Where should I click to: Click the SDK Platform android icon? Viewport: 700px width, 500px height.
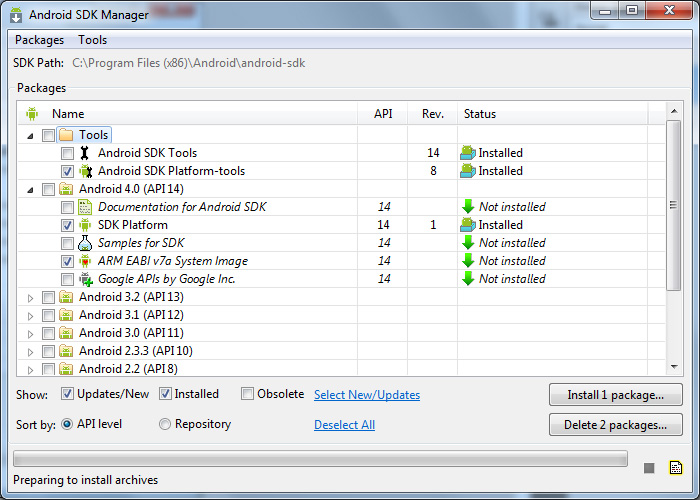tap(85, 225)
